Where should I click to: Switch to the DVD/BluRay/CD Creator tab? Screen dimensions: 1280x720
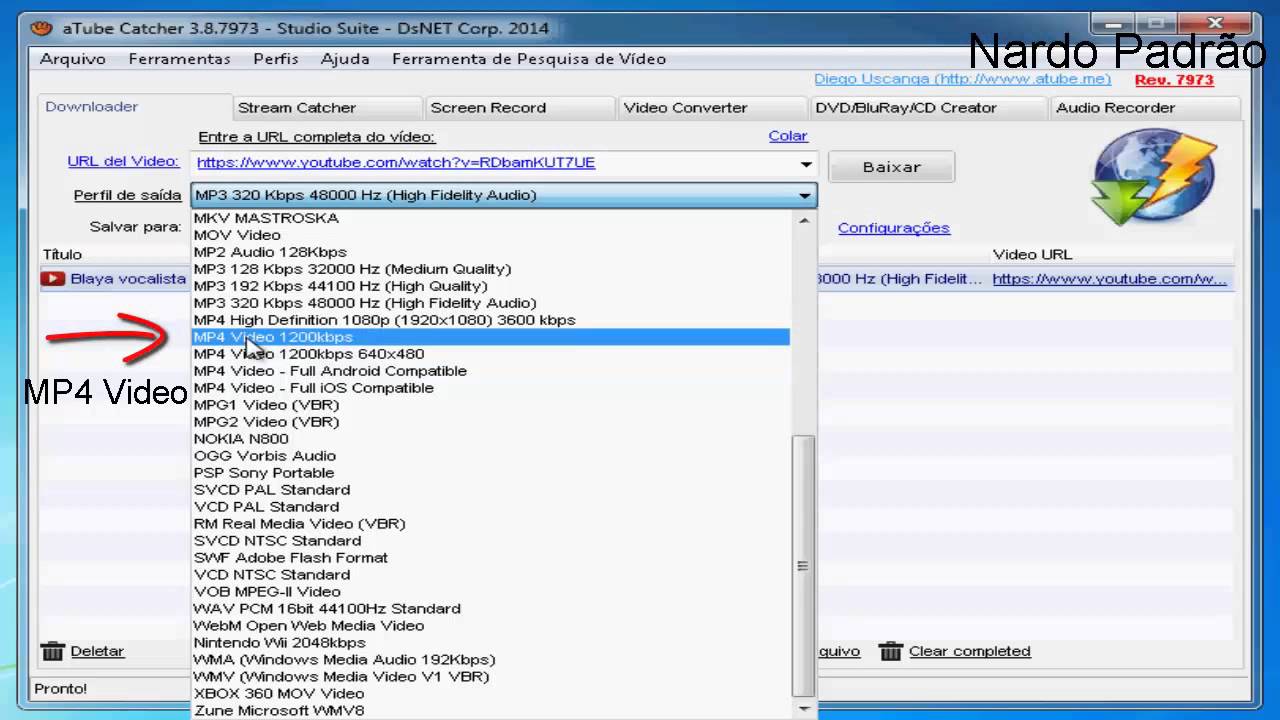(x=927, y=108)
